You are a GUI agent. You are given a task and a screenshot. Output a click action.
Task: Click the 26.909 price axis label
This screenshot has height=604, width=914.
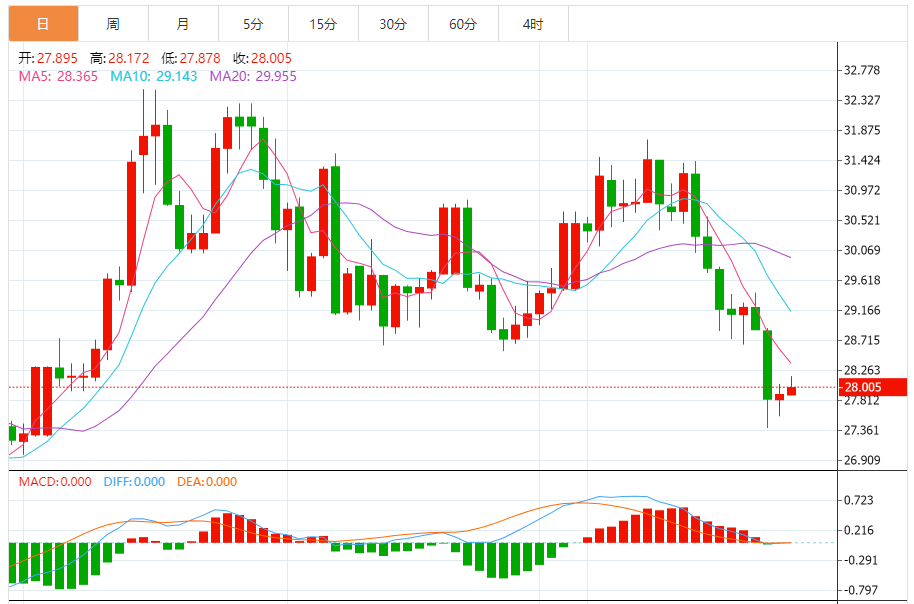862,460
